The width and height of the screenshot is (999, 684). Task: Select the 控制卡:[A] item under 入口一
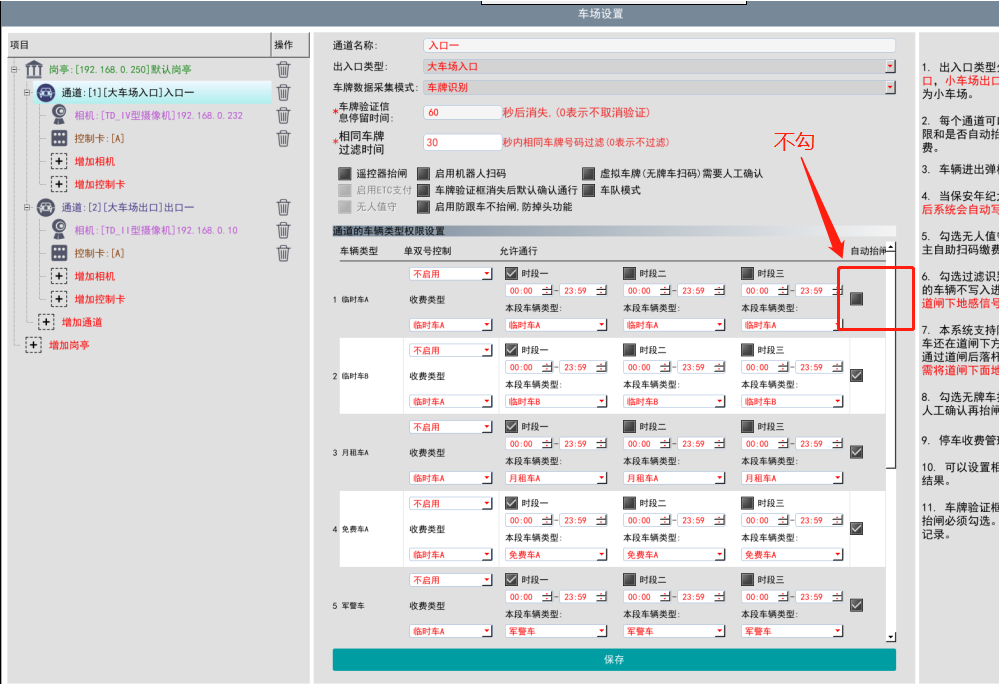click(99, 139)
